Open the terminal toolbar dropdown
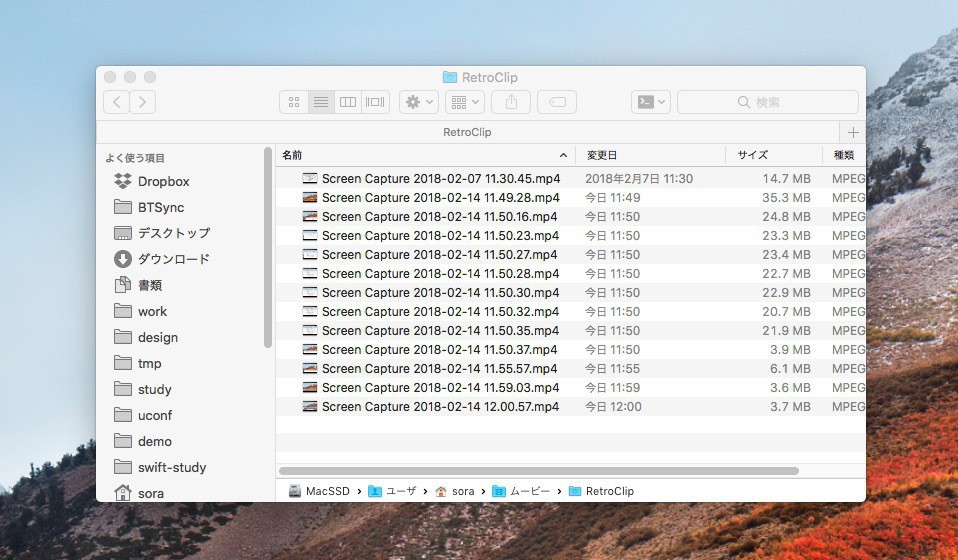958x560 pixels. 650,102
